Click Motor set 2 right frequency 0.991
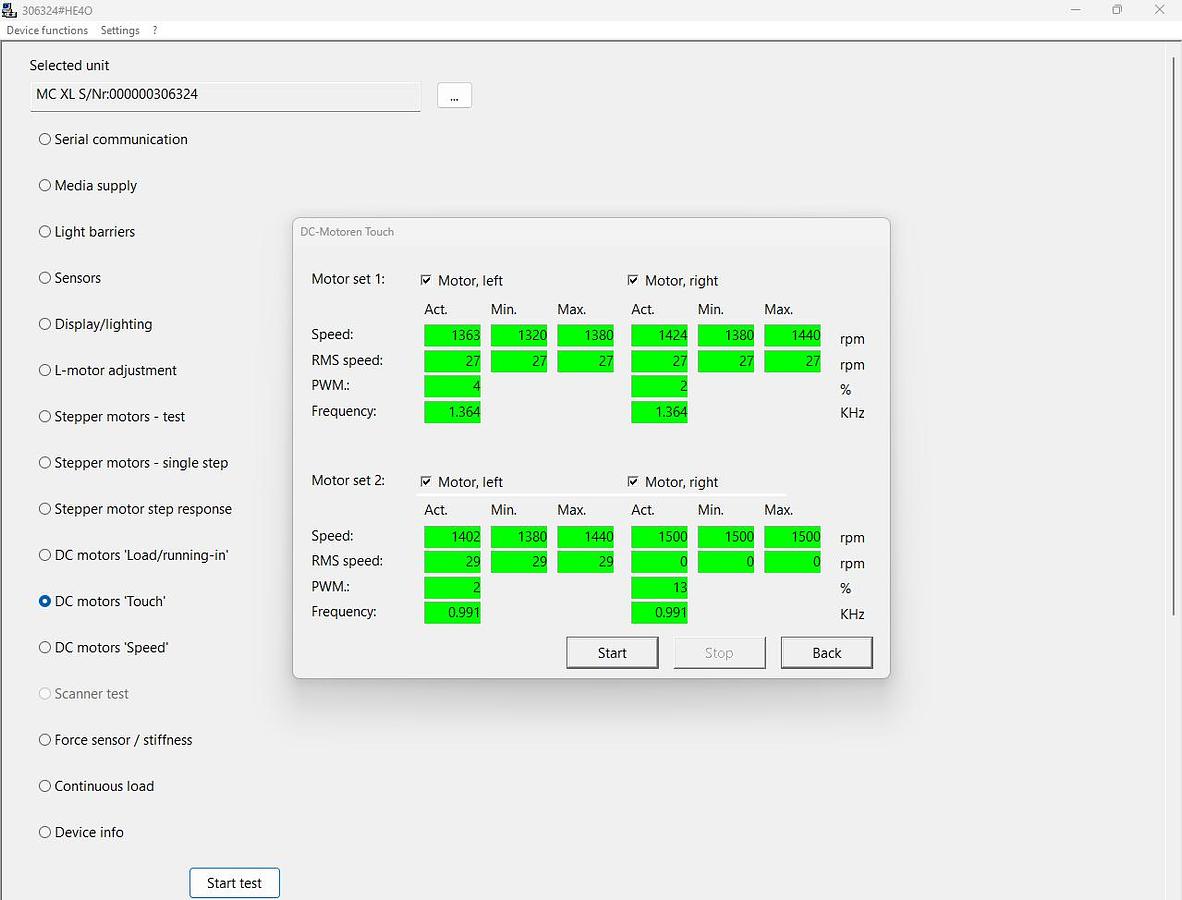 click(659, 612)
